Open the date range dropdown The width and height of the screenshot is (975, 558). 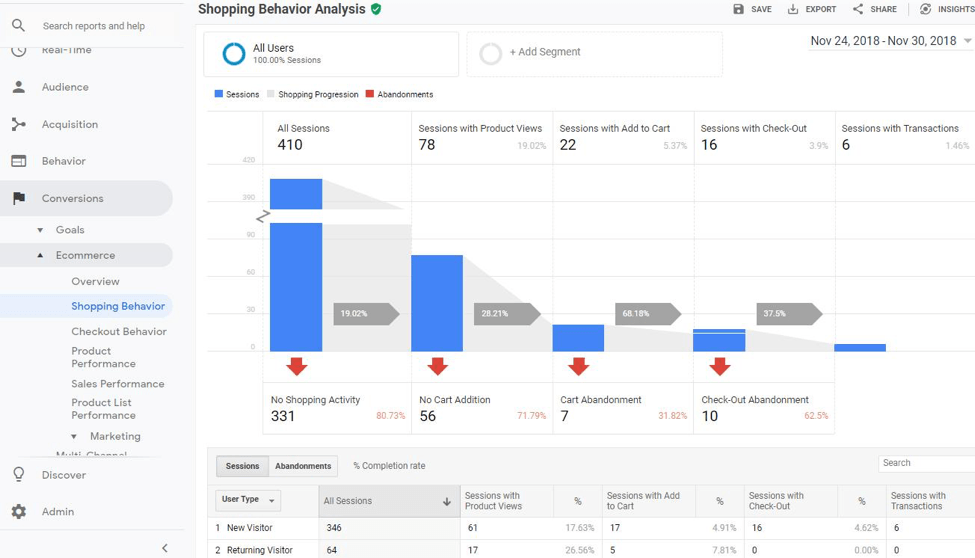967,42
